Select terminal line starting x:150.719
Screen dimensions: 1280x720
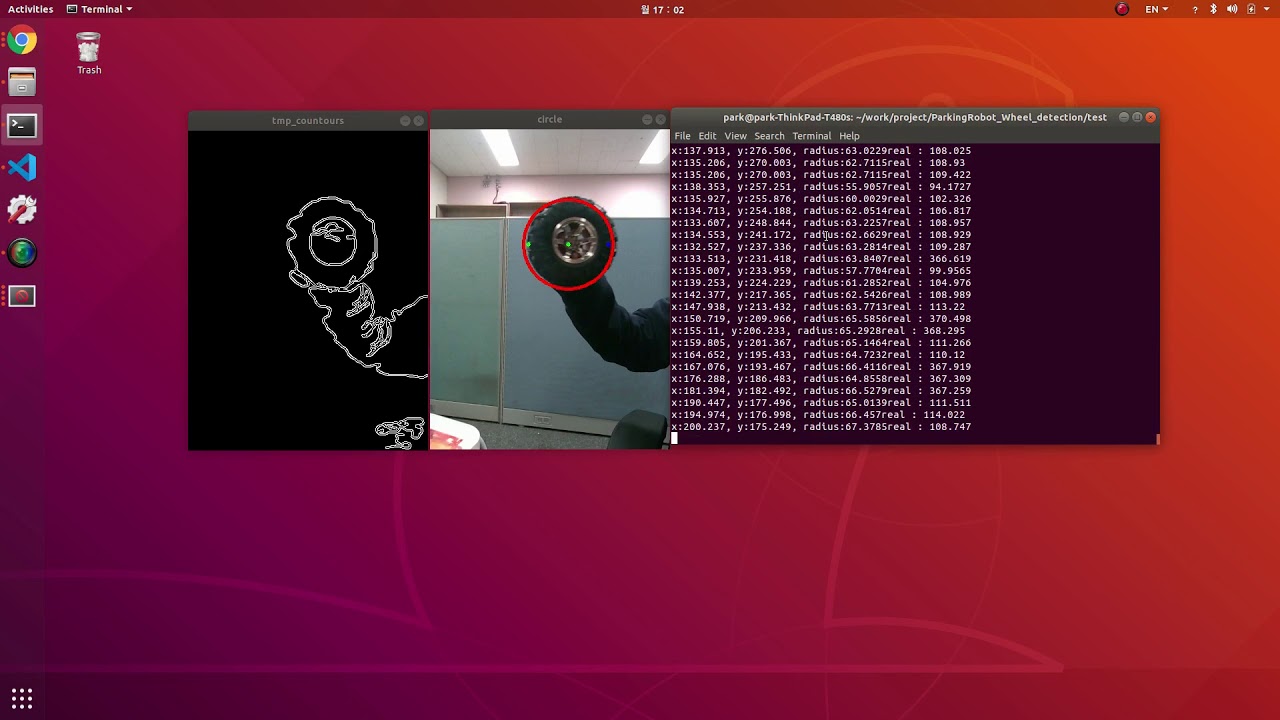point(821,318)
